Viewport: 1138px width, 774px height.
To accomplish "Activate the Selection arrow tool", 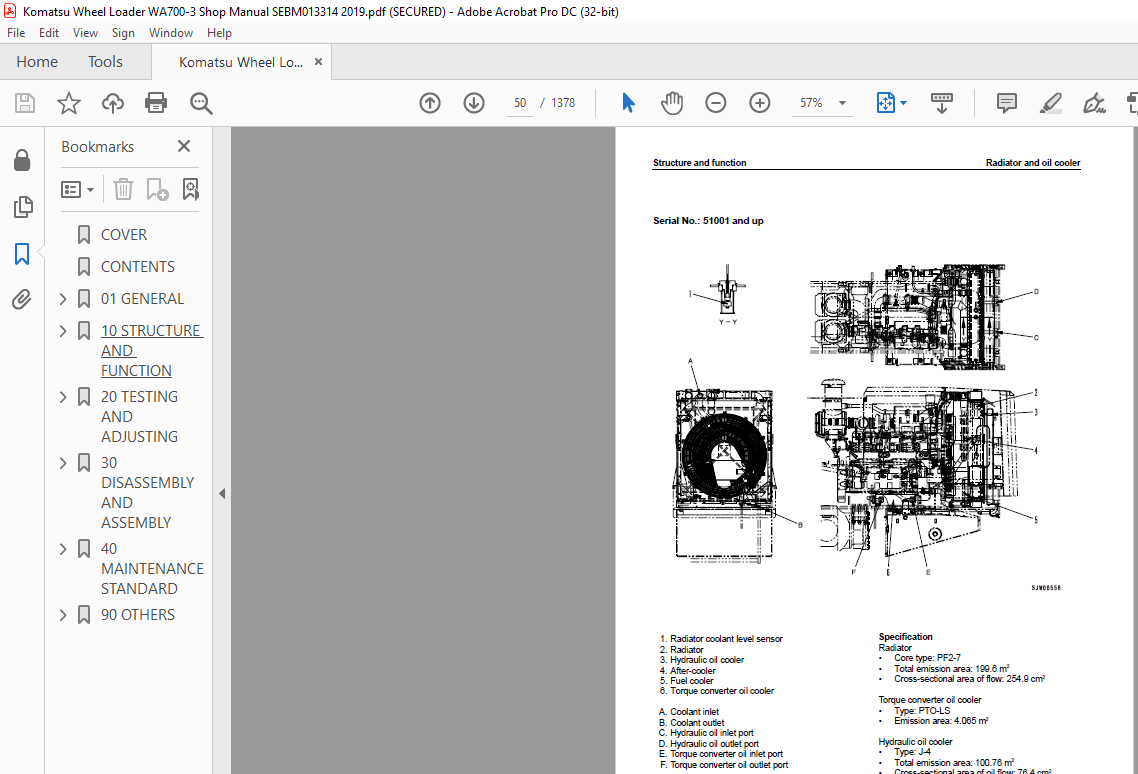I will click(x=629, y=103).
